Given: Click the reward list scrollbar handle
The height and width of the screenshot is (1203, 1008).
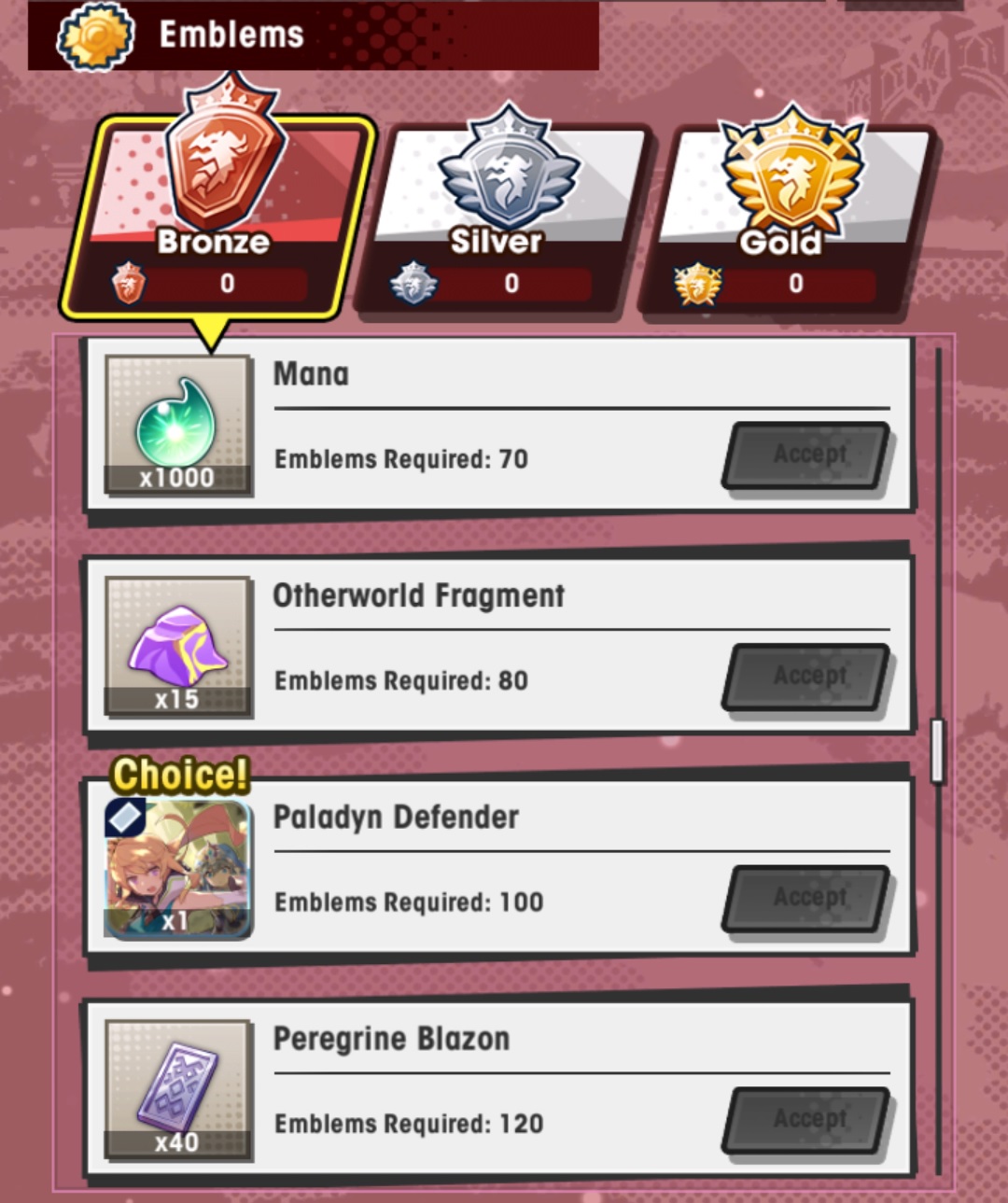Looking at the screenshot, I should click(937, 750).
